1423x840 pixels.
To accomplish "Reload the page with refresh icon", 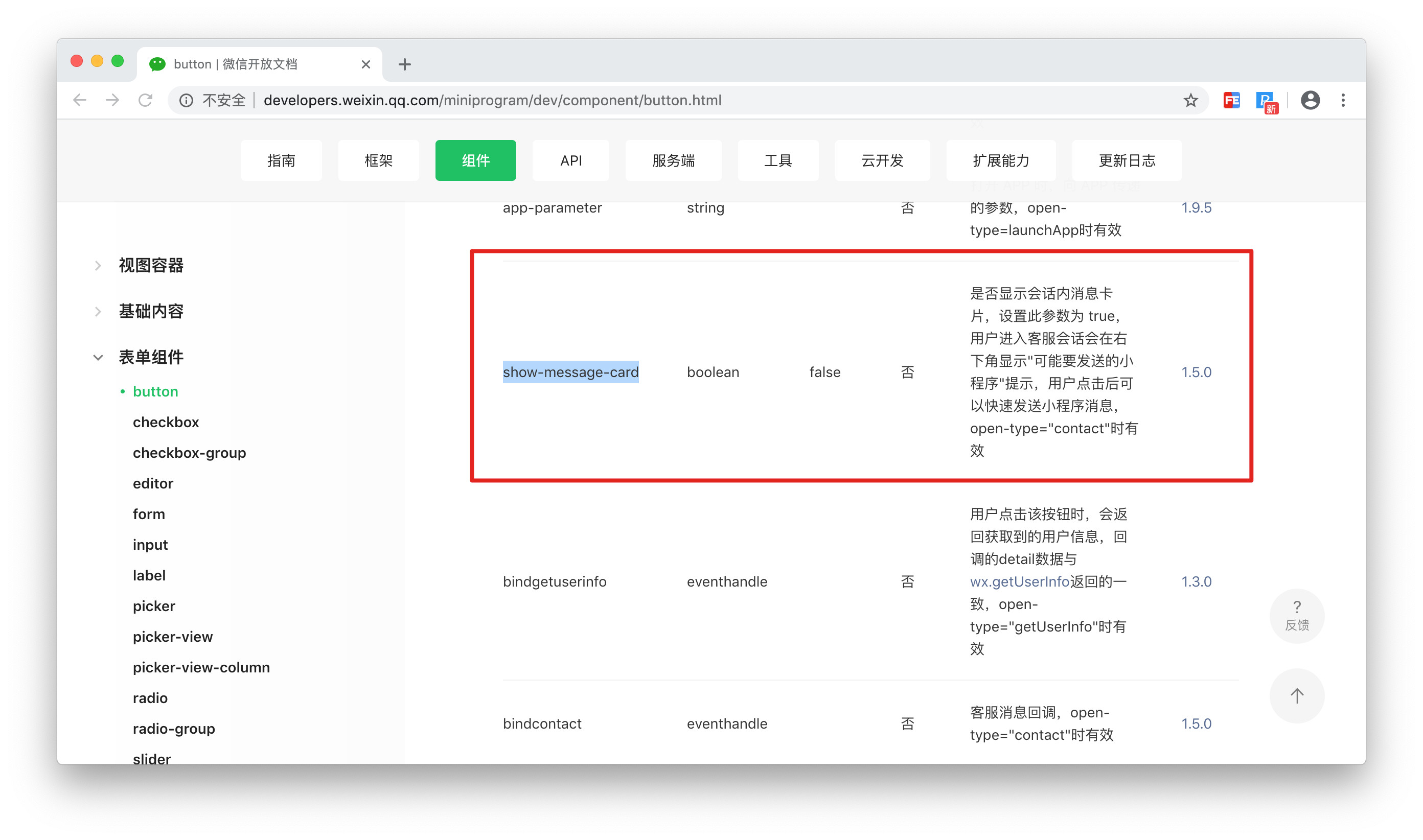I will pos(146,100).
